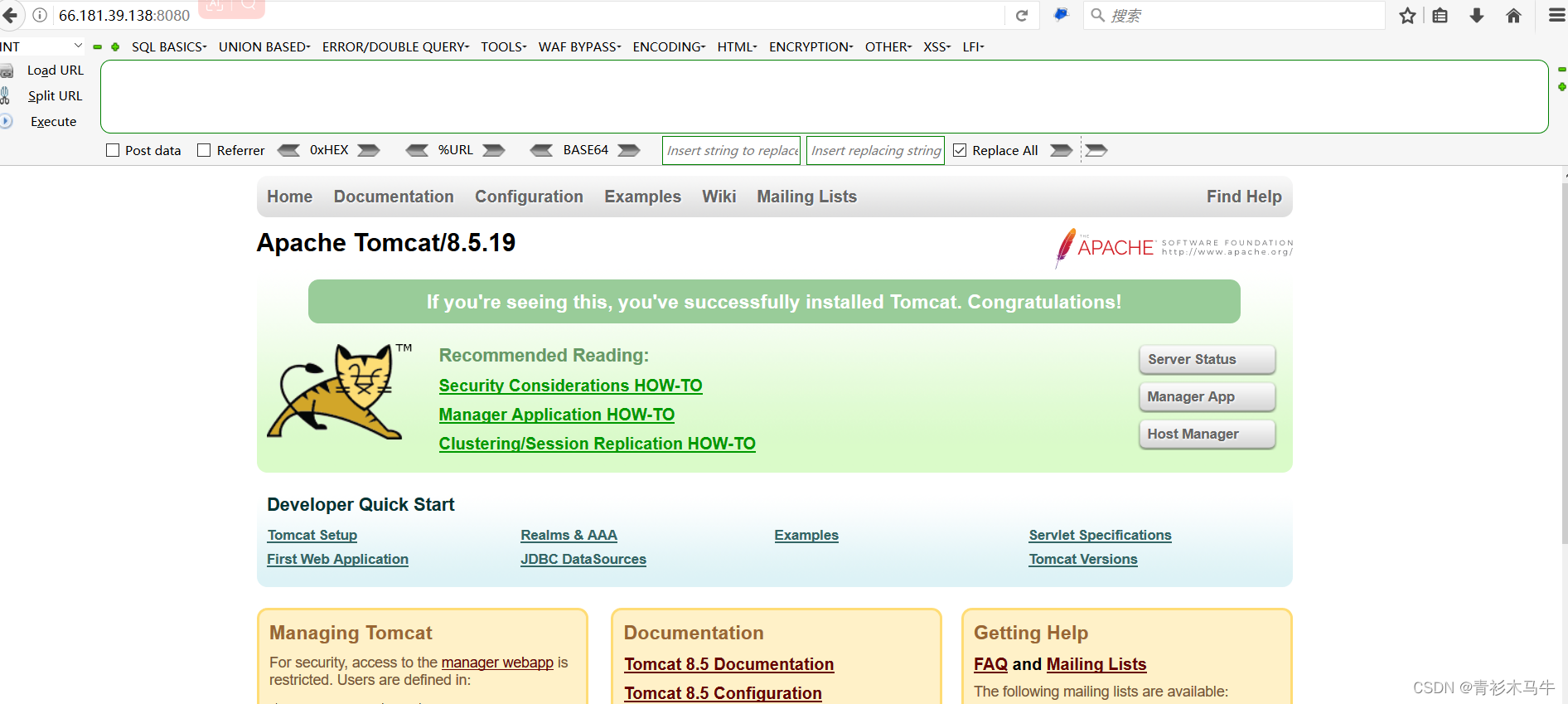Click the browser back arrow button

10,15
